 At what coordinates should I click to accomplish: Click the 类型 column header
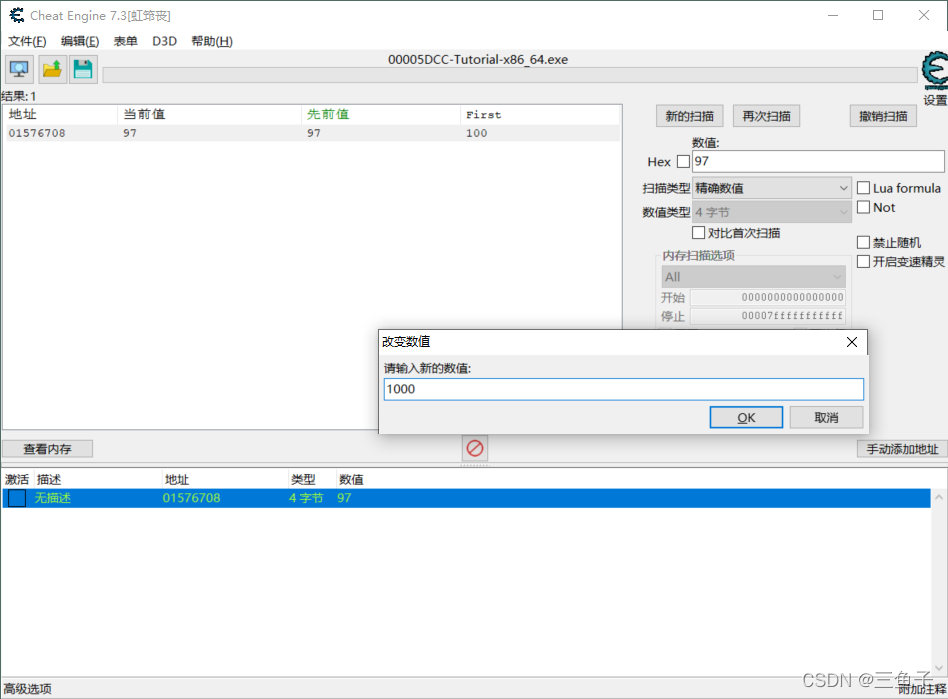point(303,480)
